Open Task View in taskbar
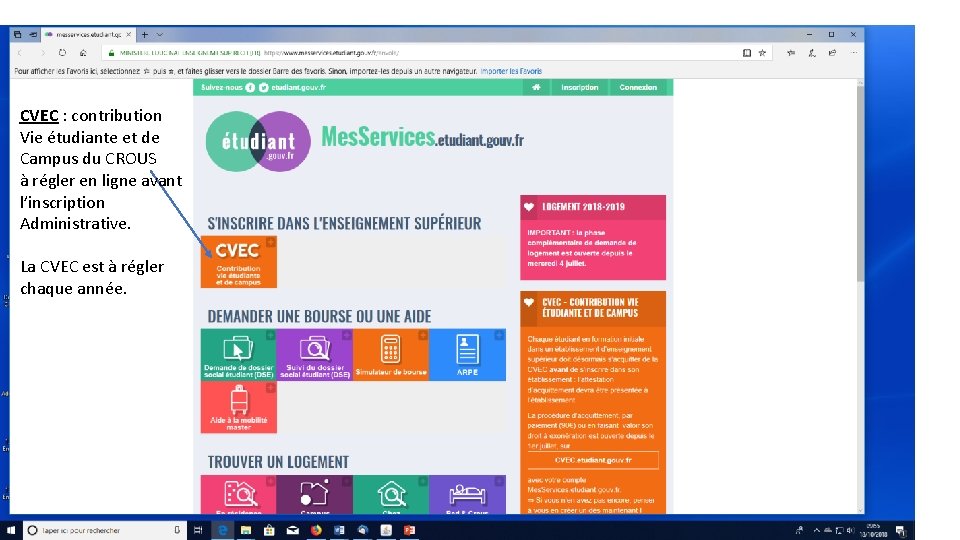The image size is (960, 540). (198, 530)
